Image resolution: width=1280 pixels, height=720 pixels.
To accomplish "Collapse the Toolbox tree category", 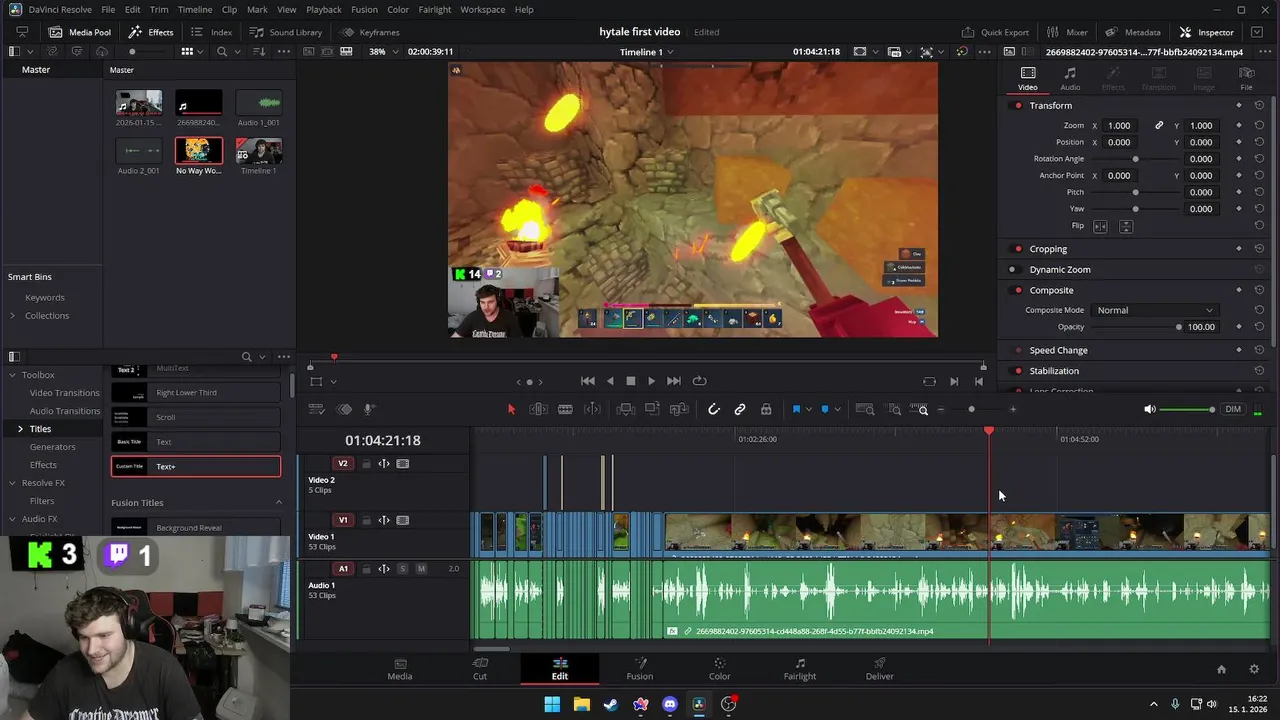I will point(12,375).
